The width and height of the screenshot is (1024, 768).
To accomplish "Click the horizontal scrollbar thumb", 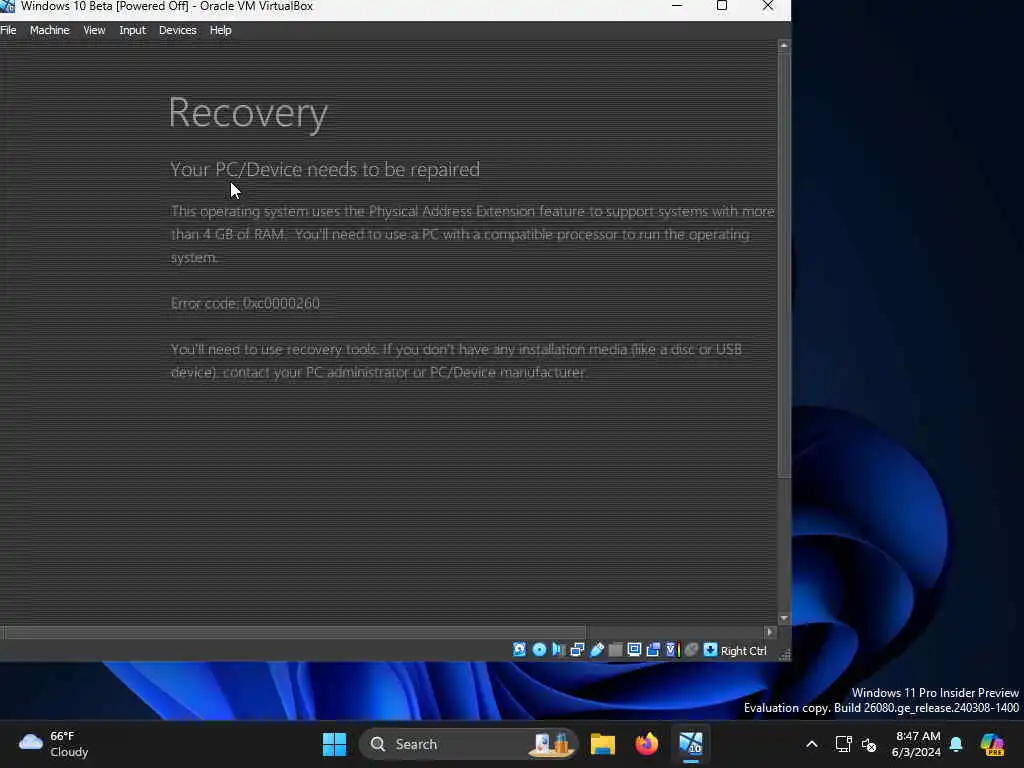I will pyautogui.click(x=295, y=632).
